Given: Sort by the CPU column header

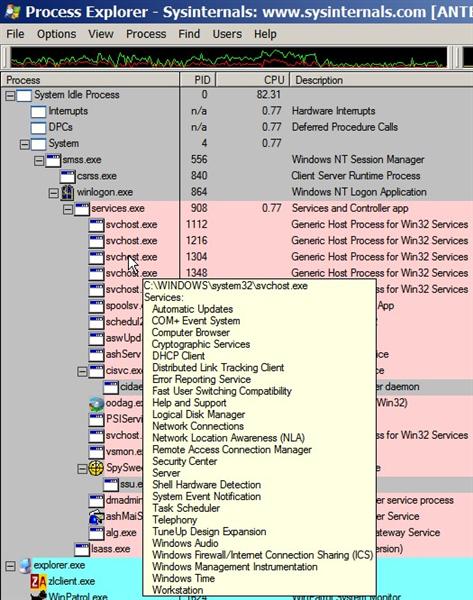Looking at the screenshot, I should (x=253, y=80).
